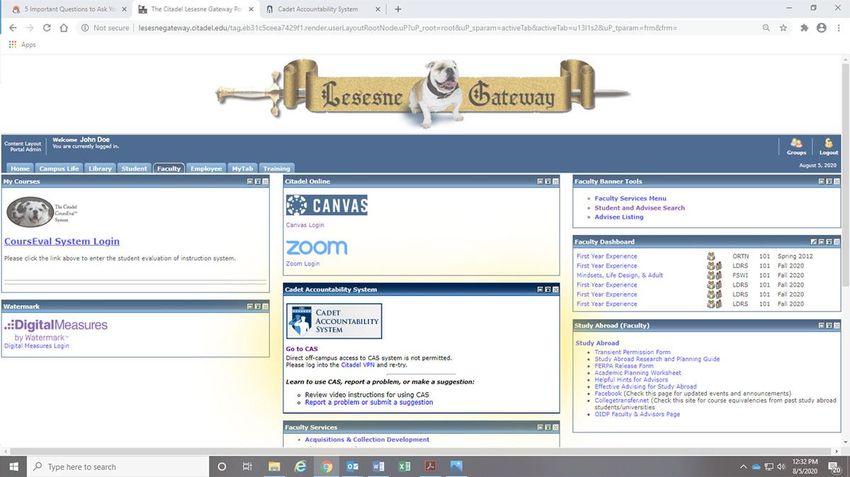Open the Faculty Services Menu link
This screenshot has width=850, height=477.
[x=630, y=198]
